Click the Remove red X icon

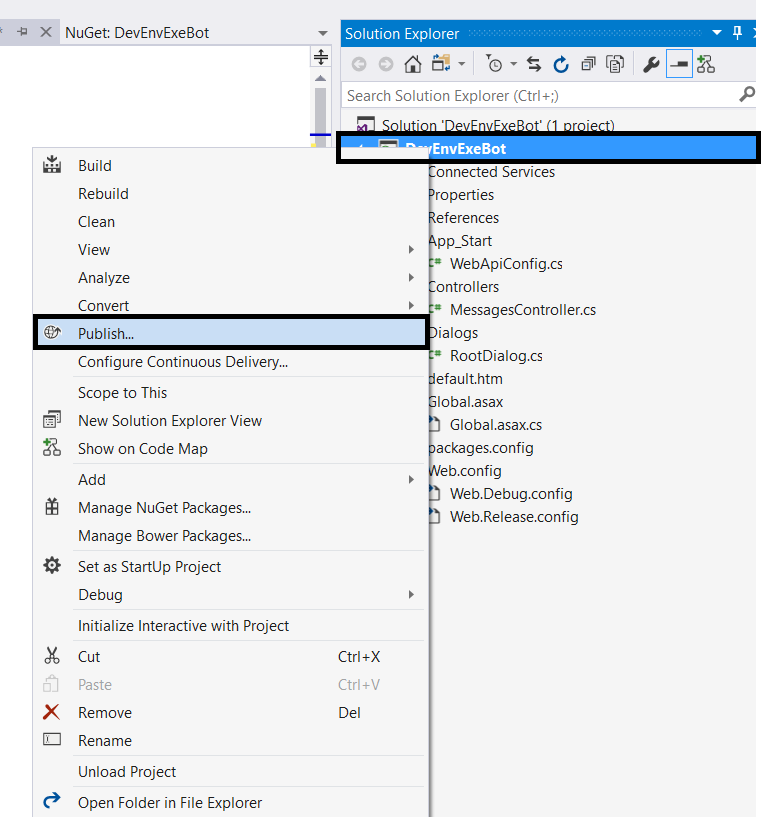pos(51,712)
